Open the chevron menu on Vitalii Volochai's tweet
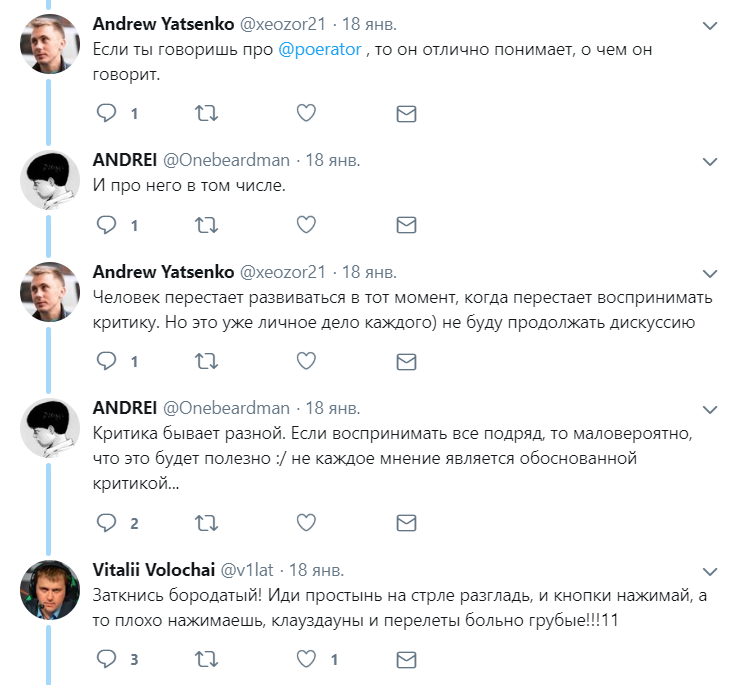753x685 pixels. 710,572
